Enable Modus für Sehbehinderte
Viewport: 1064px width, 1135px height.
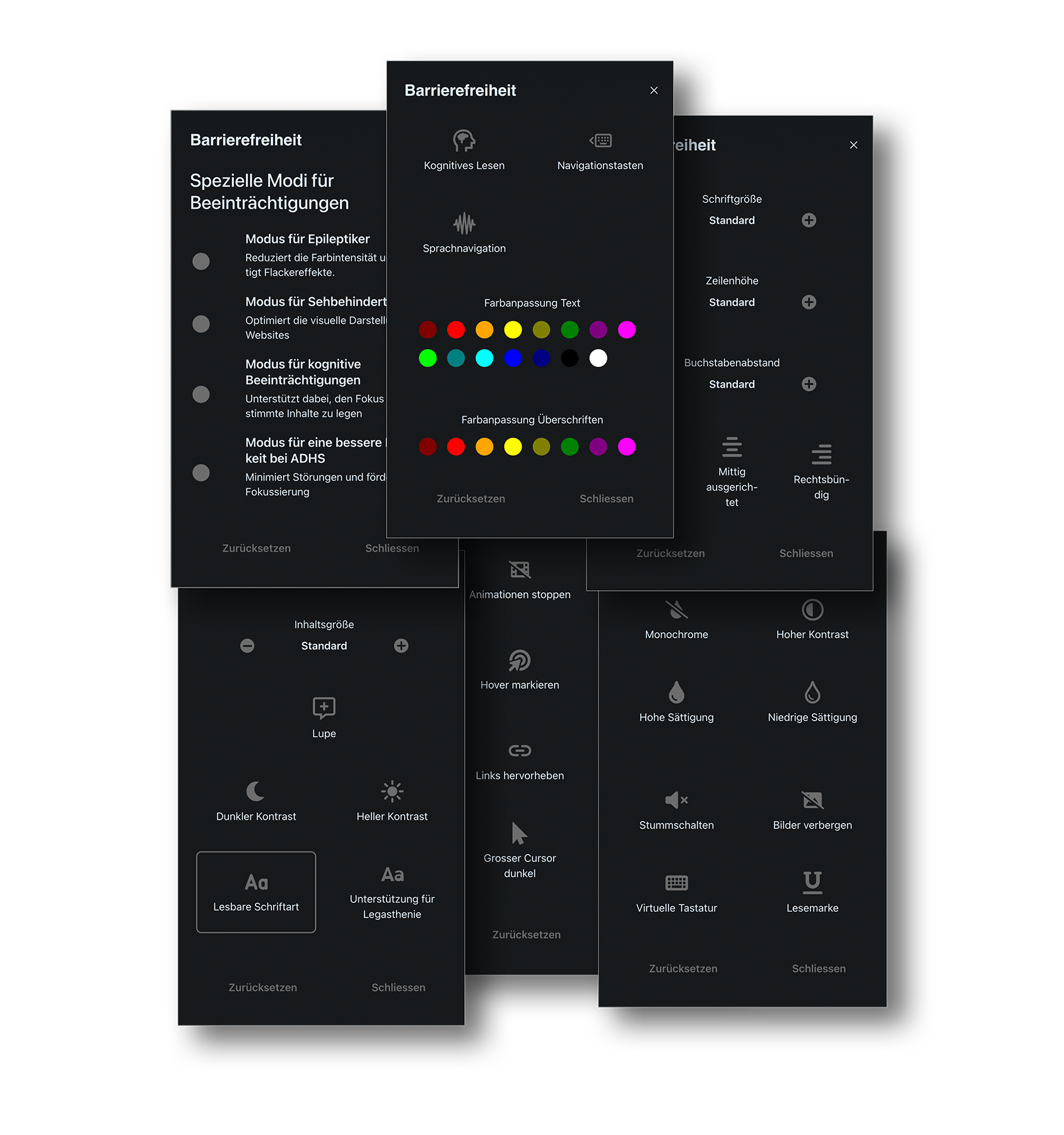coord(201,323)
